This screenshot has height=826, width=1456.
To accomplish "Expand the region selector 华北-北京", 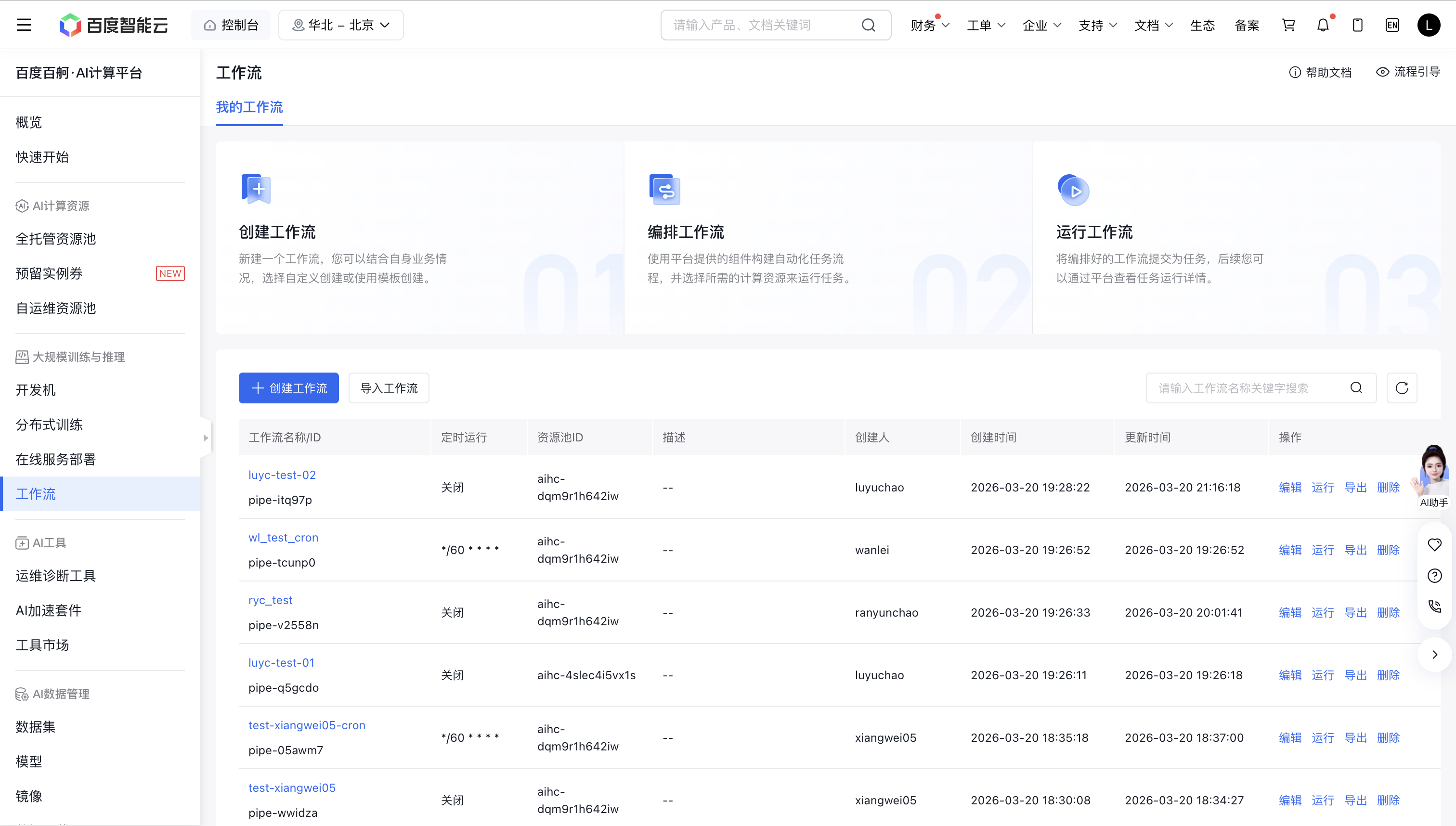I will click(341, 25).
